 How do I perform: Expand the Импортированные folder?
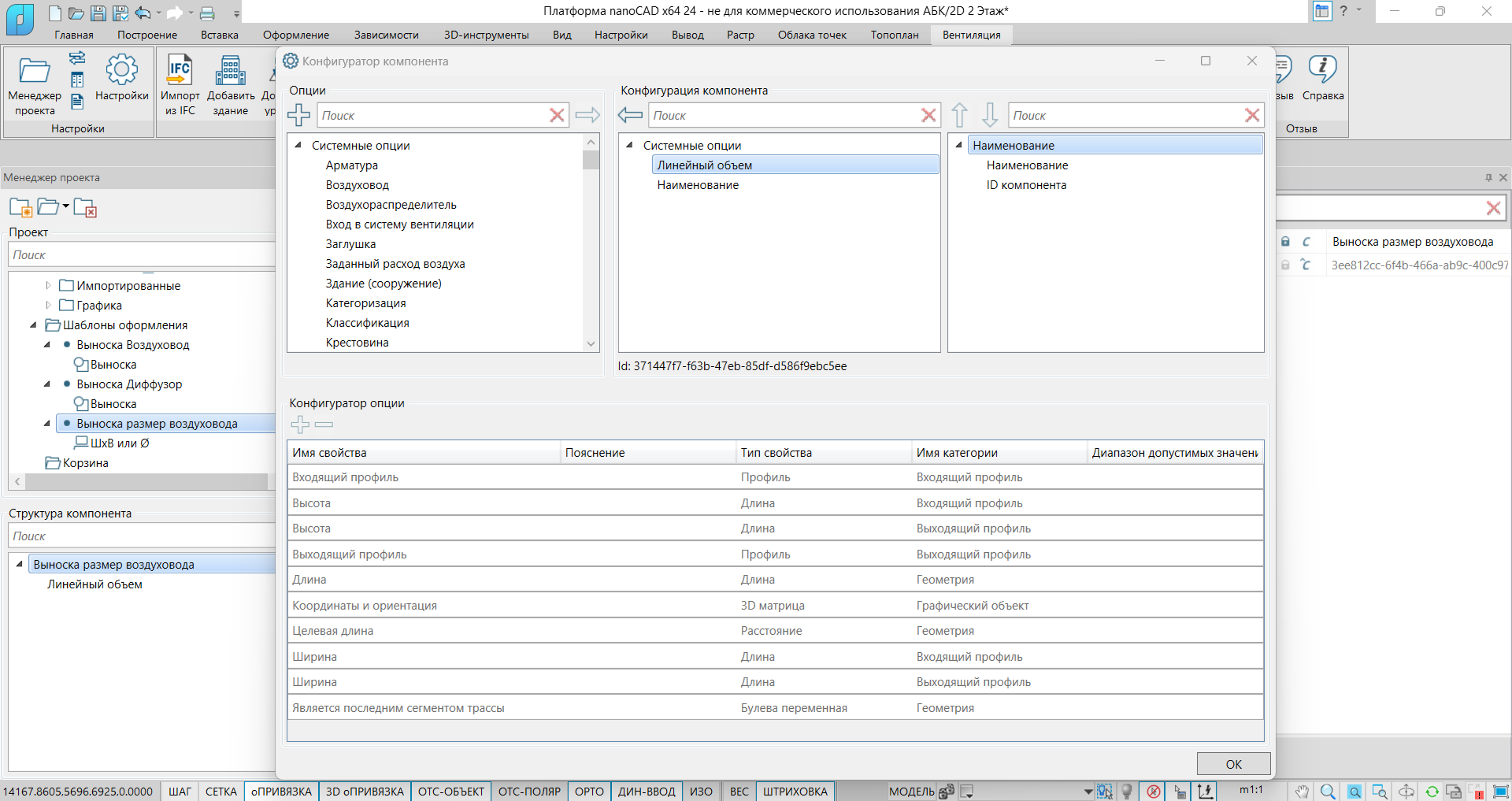click(x=48, y=285)
